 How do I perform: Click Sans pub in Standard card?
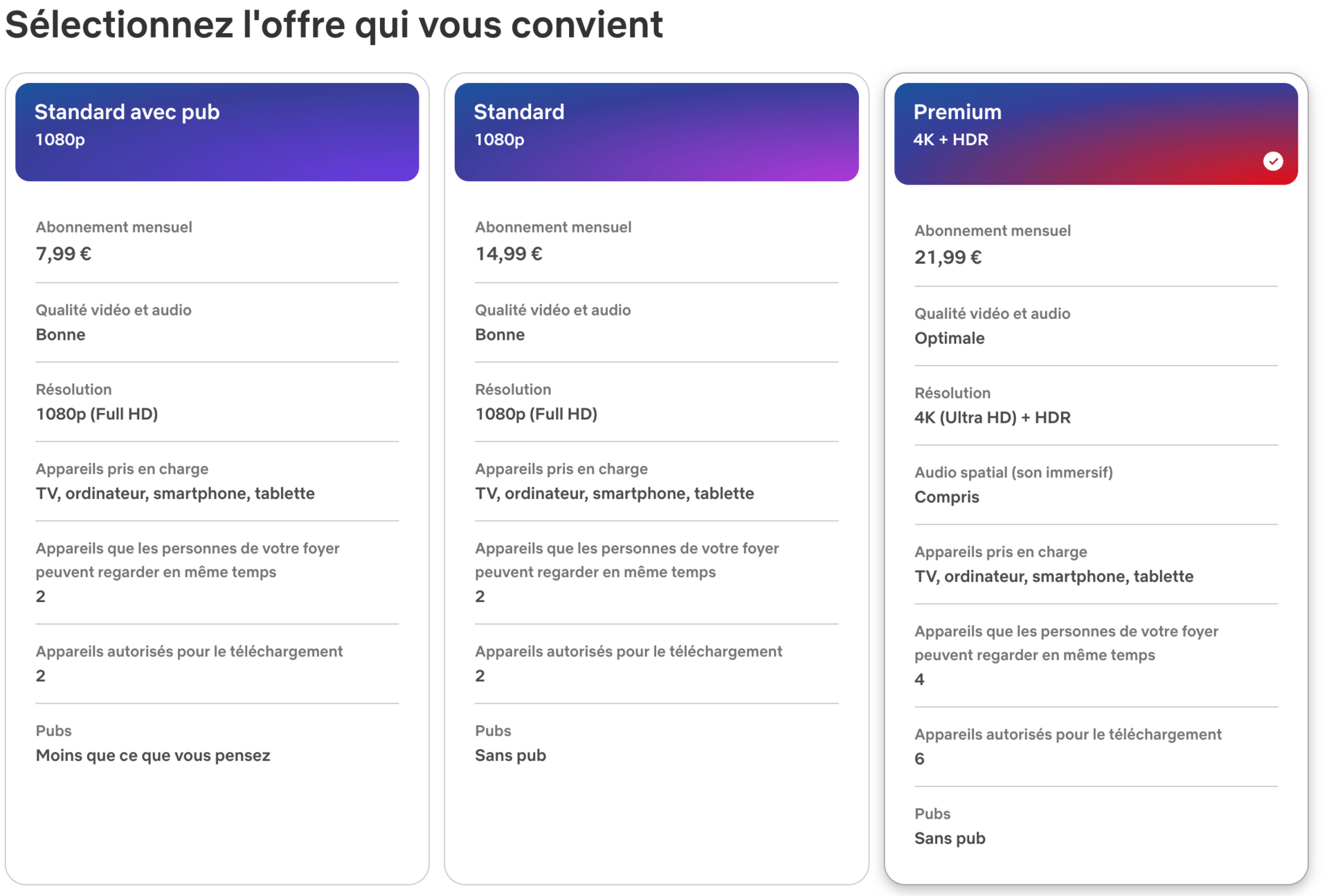[x=510, y=755]
